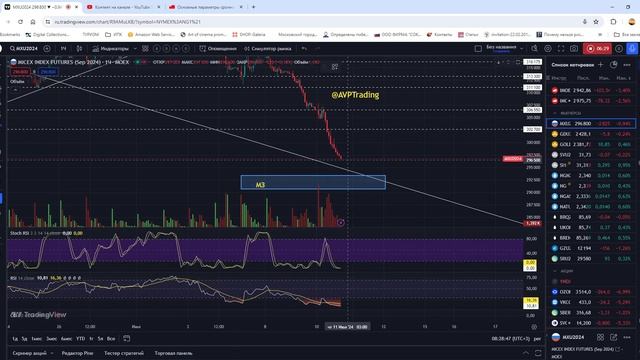The height and width of the screenshot is (360, 640).
Task: Open the details grid icon in symbol panel
Action: (x=600, y=337)
